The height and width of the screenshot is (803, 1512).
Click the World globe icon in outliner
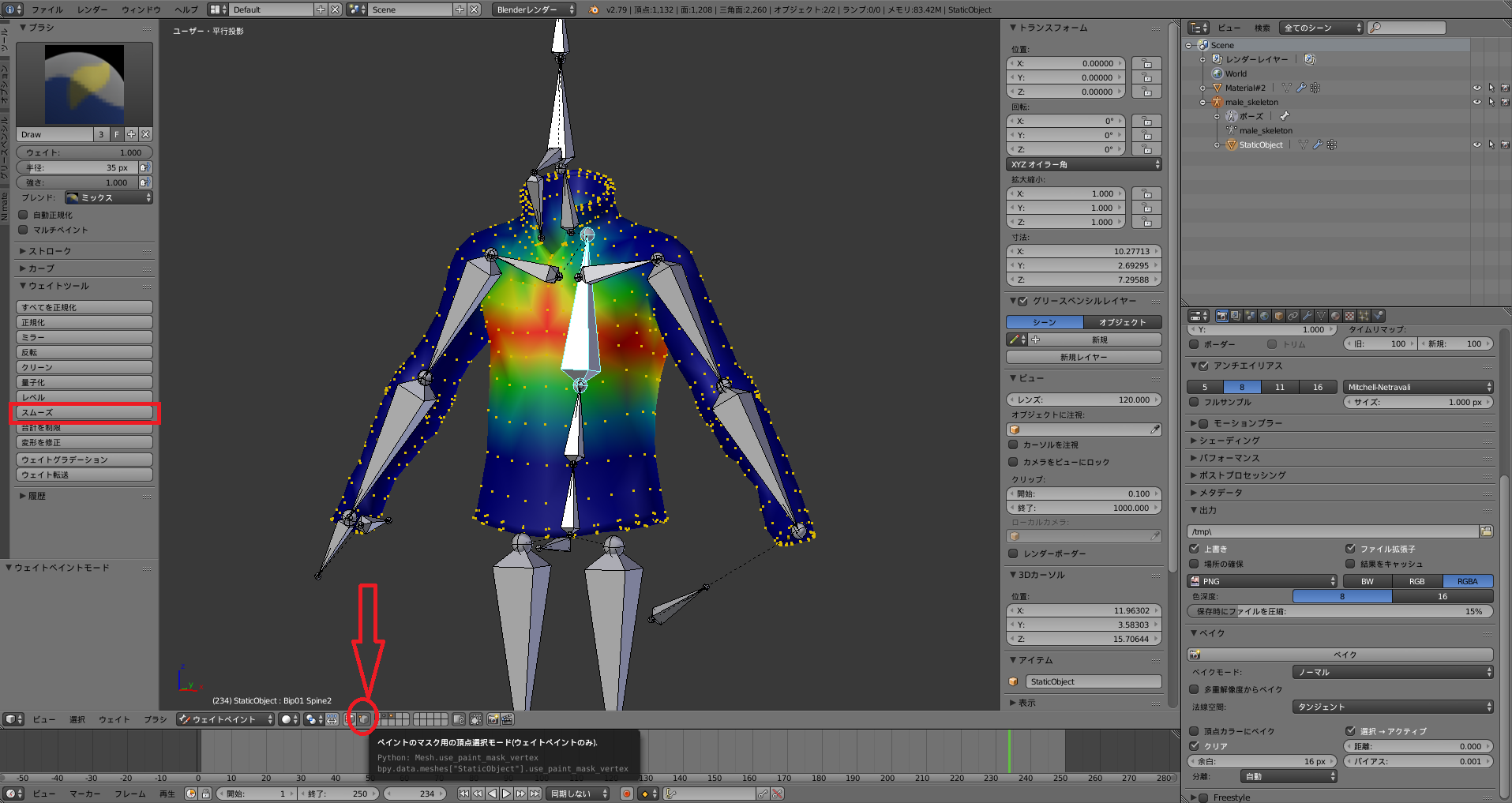pyautogui.click(x=1217, y=73)
